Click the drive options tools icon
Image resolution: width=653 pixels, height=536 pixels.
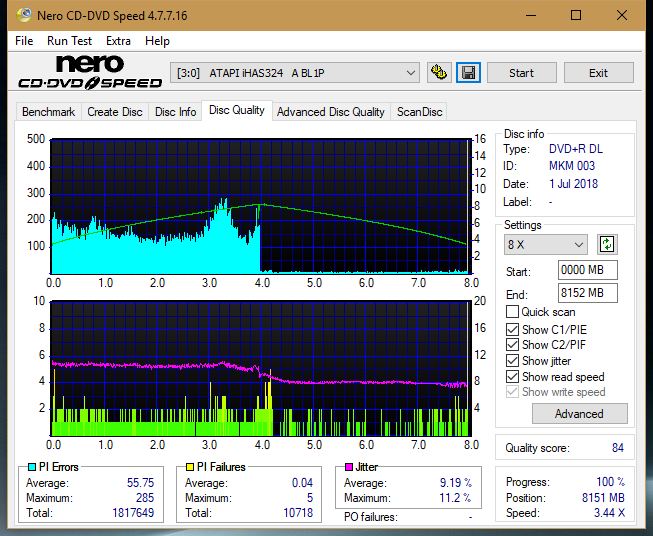[439, 73]
